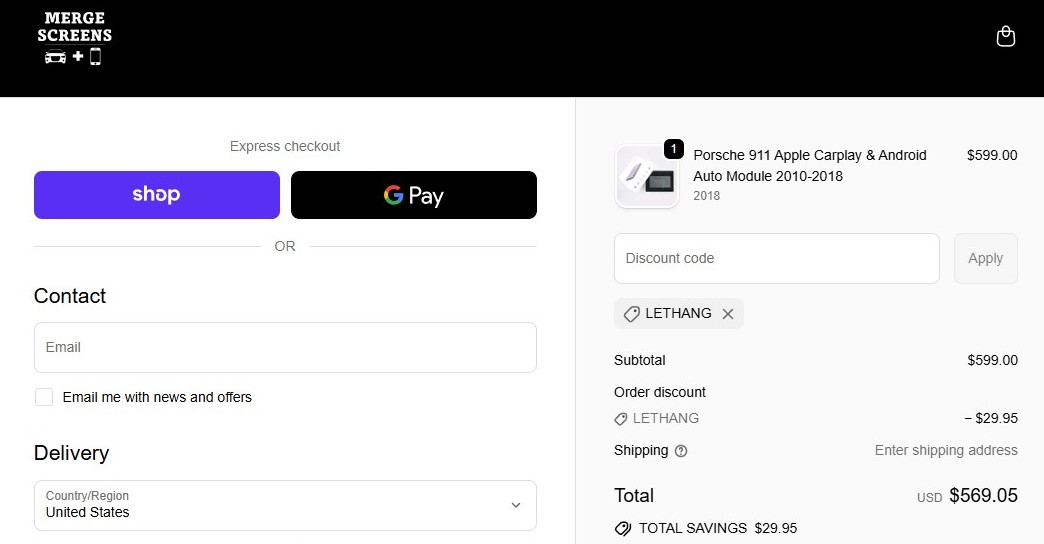This screenshot has height=544, width=1044.
Task: Click the discount amount – $29.95
Action: point(991,418)
